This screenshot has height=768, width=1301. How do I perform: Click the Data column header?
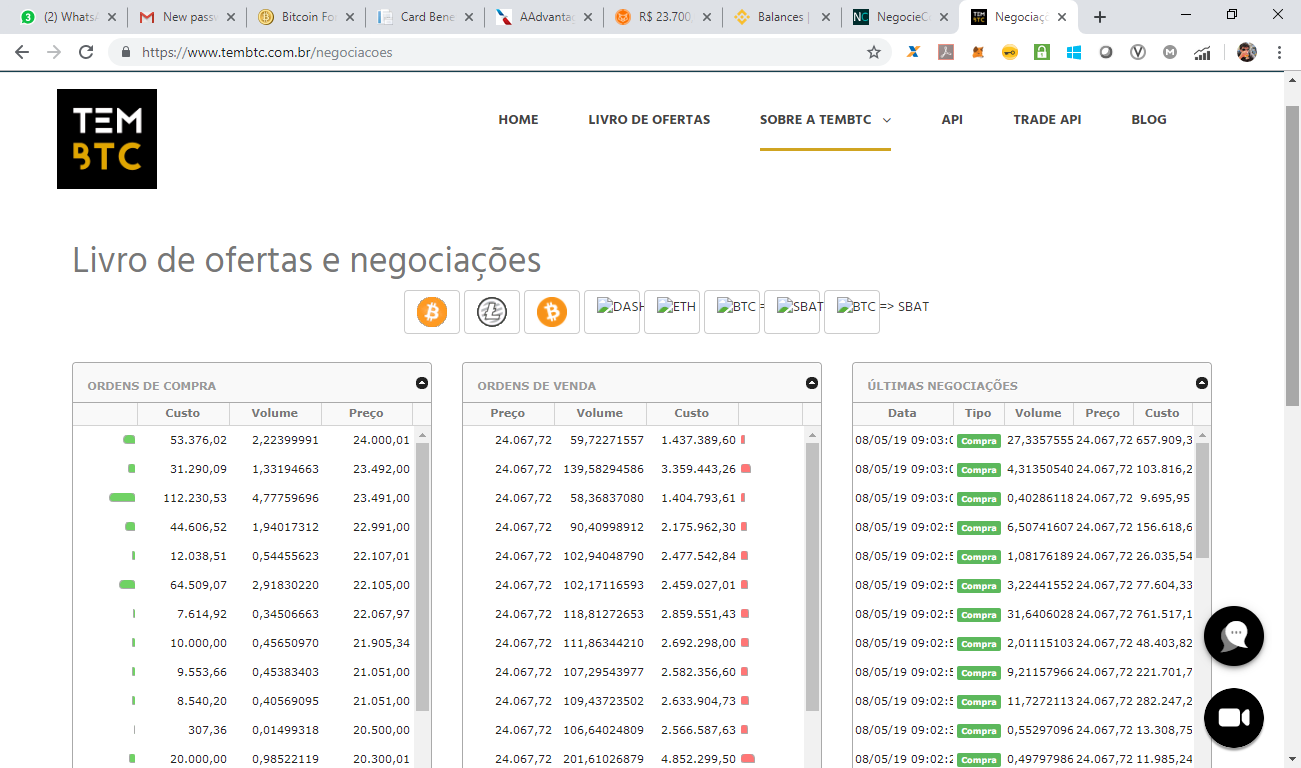pyautogui.click(x=901, y=413)
